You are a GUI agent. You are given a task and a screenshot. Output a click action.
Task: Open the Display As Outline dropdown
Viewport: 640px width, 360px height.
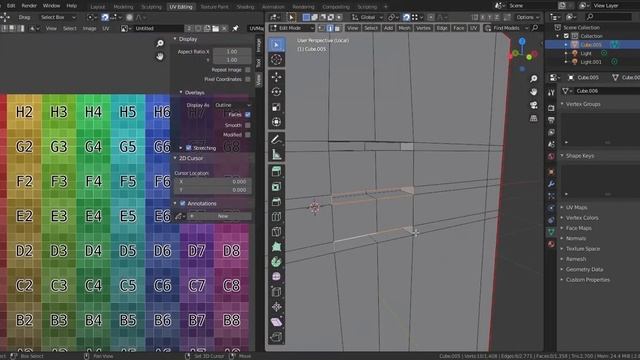(x=232, y=105)
